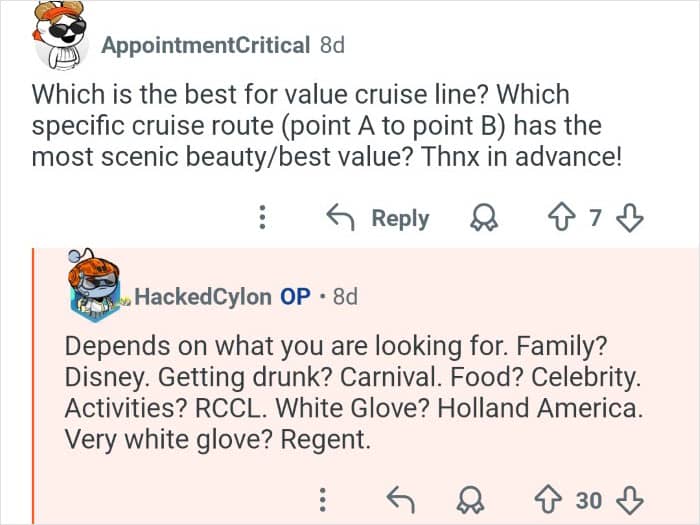Downvote AppointmentCritical's comment

coord(631,217)
